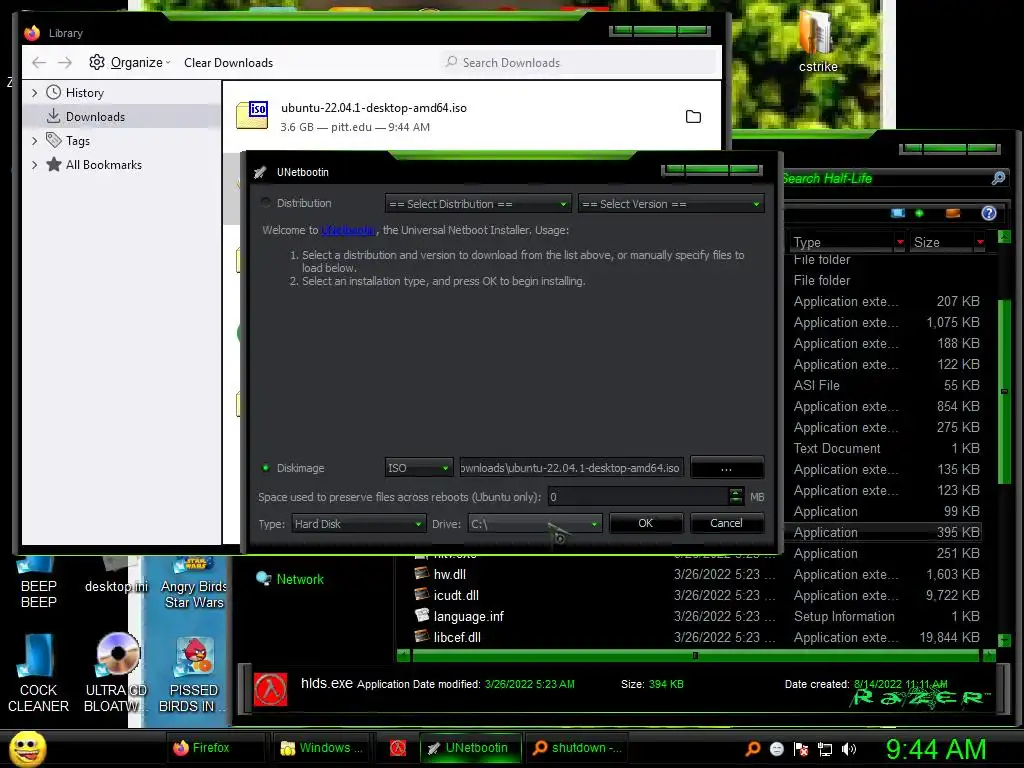
Task: Expand the Tags tree item
Action: point(35,140)
